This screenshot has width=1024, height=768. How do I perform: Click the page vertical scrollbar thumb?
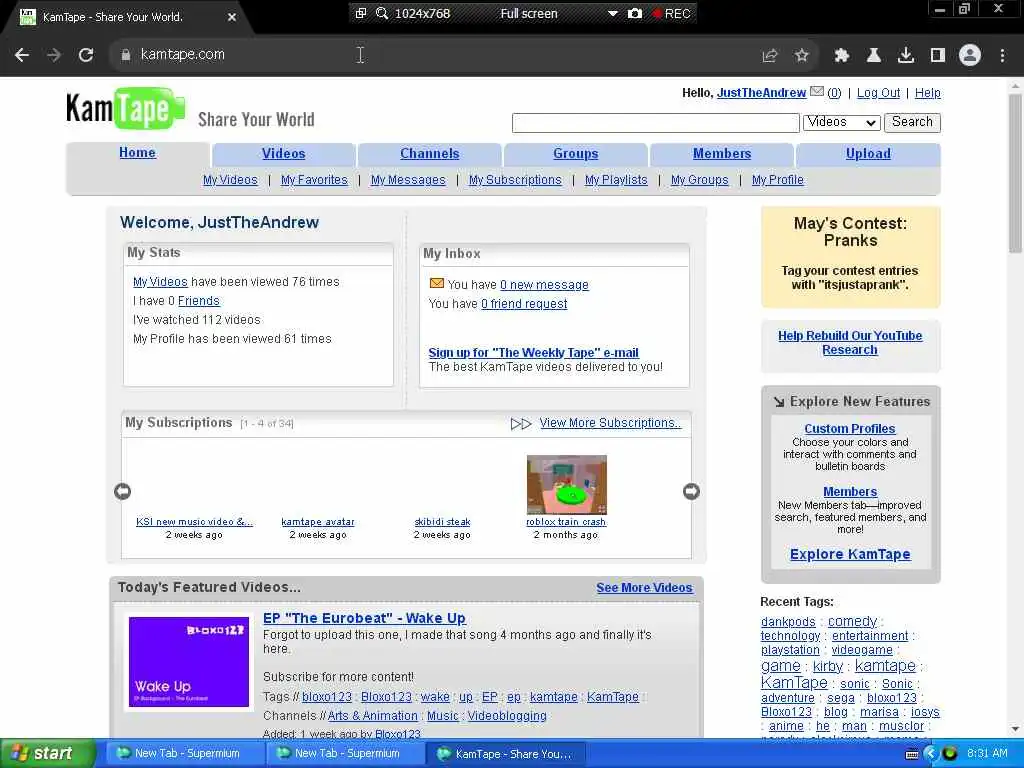[1015, 173]
